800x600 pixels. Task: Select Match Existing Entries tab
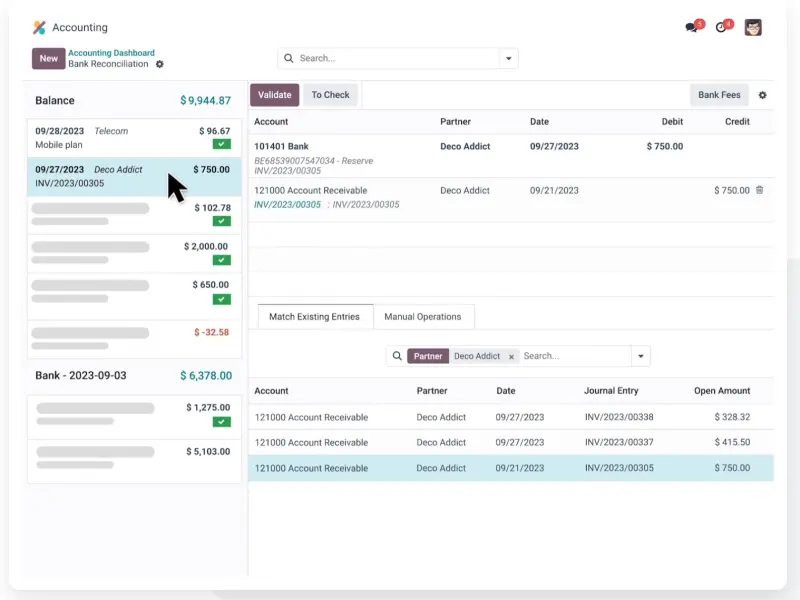[x=315, y=317]
